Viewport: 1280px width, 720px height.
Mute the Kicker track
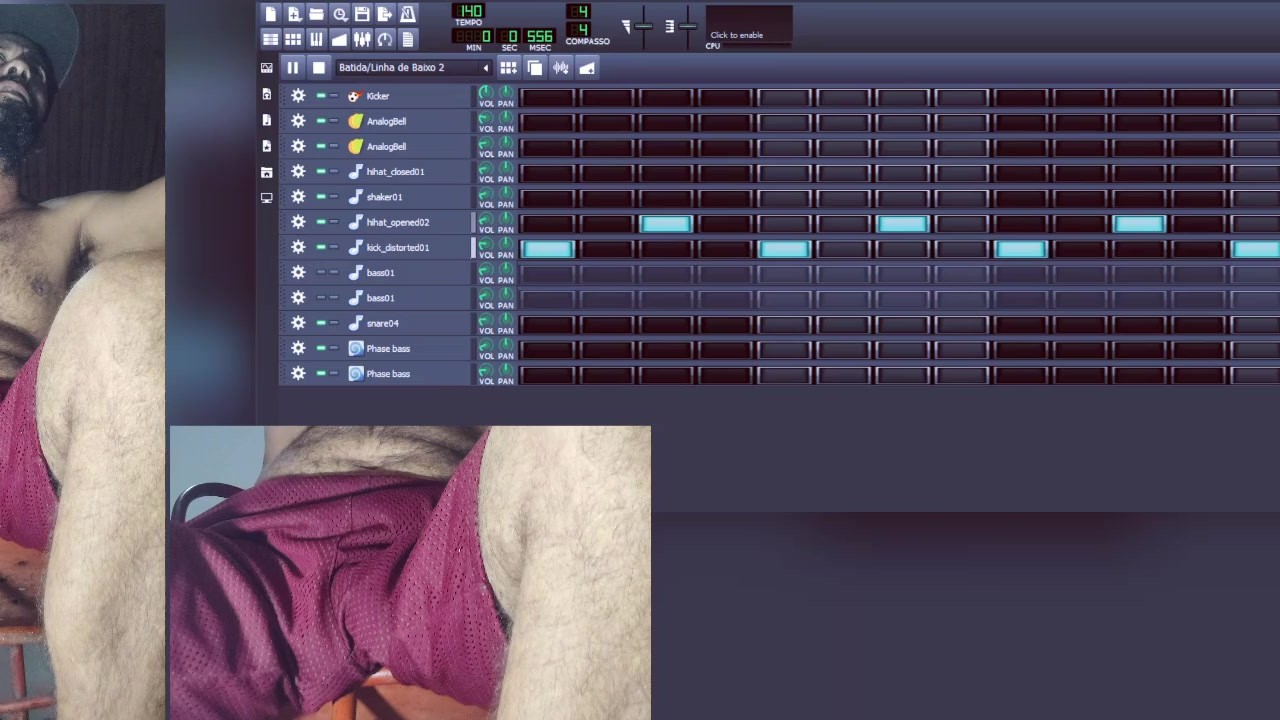(321, 96)
